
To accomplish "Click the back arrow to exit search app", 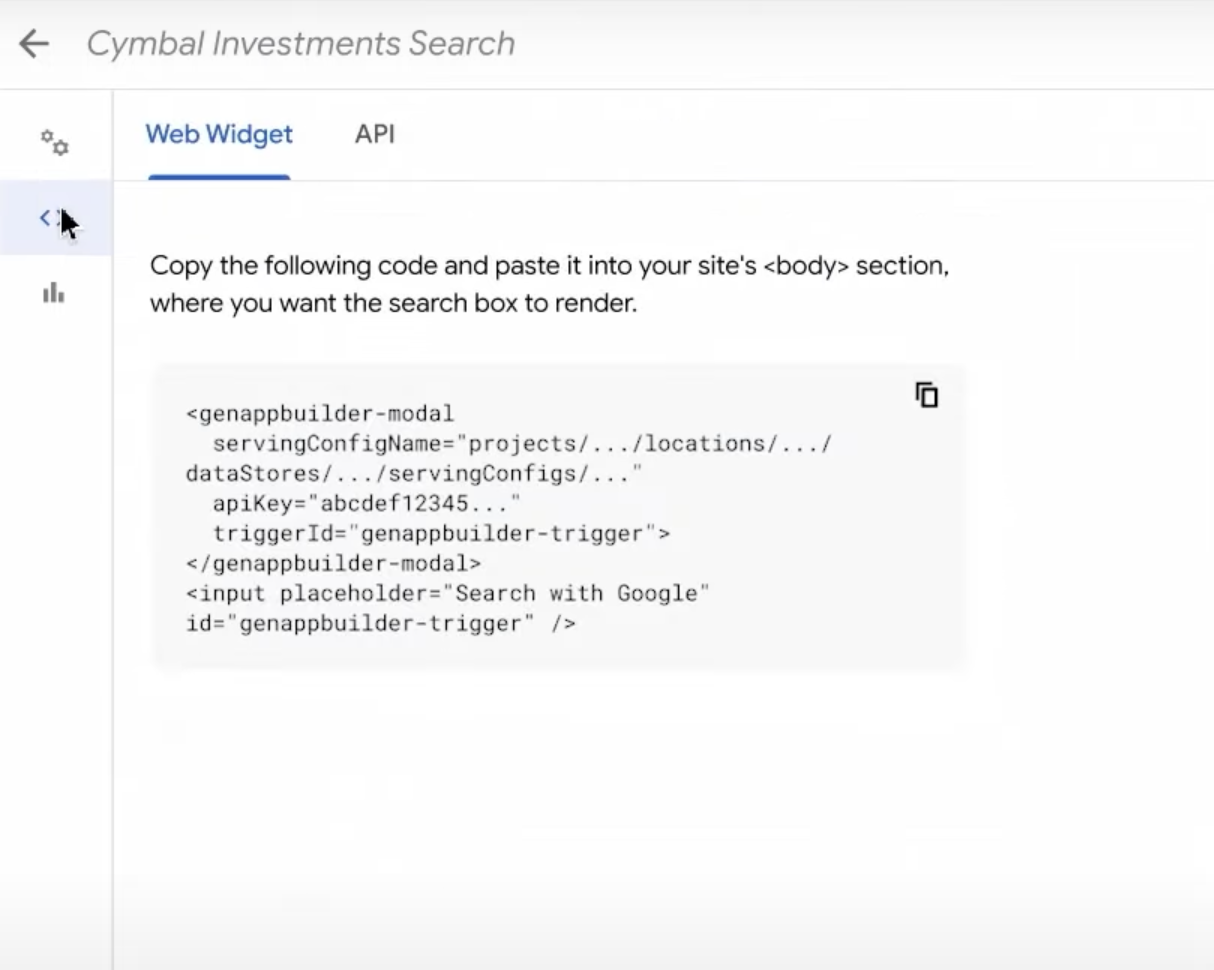I will coord(33,43).
